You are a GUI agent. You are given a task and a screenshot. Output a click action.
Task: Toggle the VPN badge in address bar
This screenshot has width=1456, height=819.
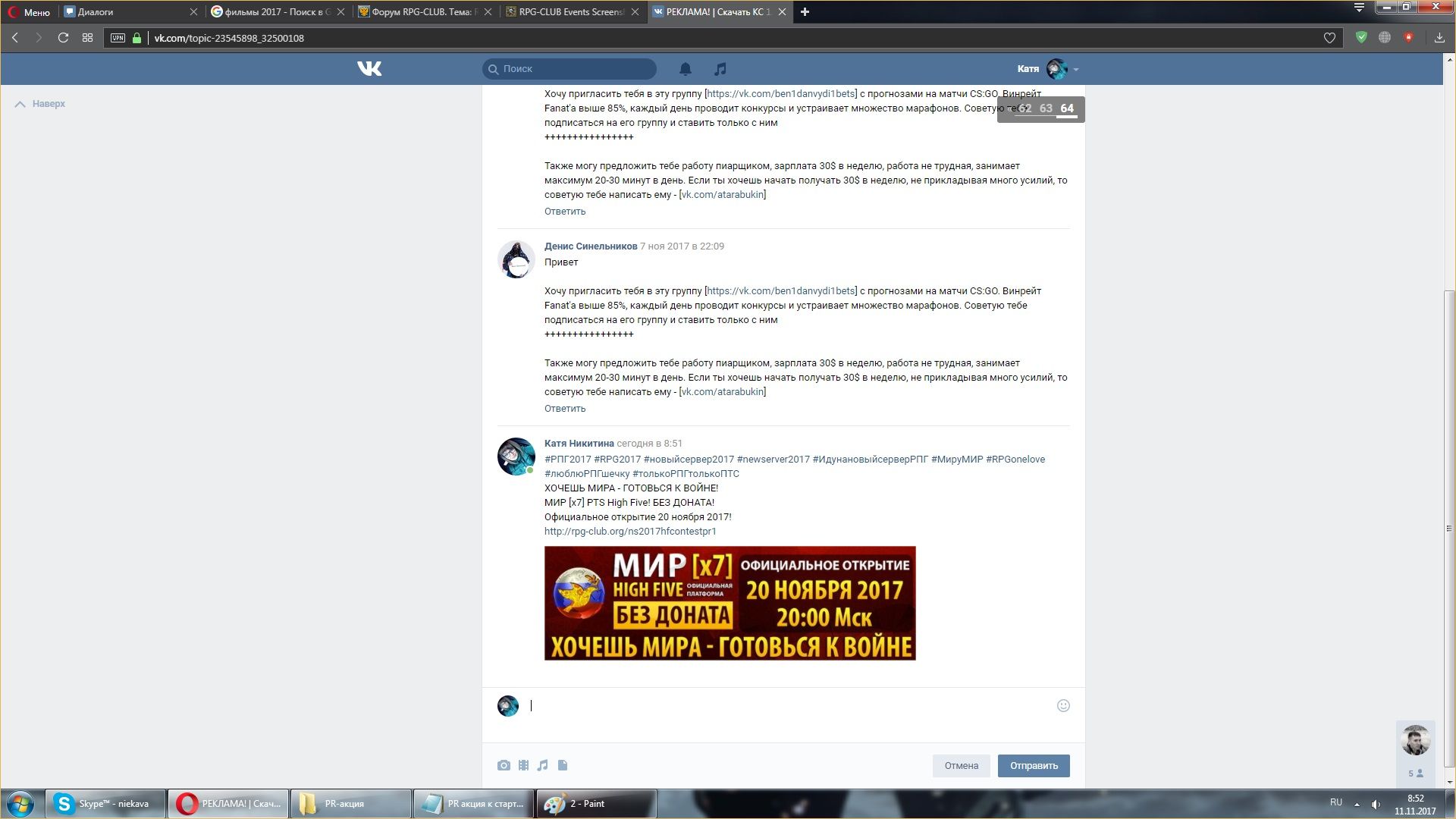(x=118, y=38)
